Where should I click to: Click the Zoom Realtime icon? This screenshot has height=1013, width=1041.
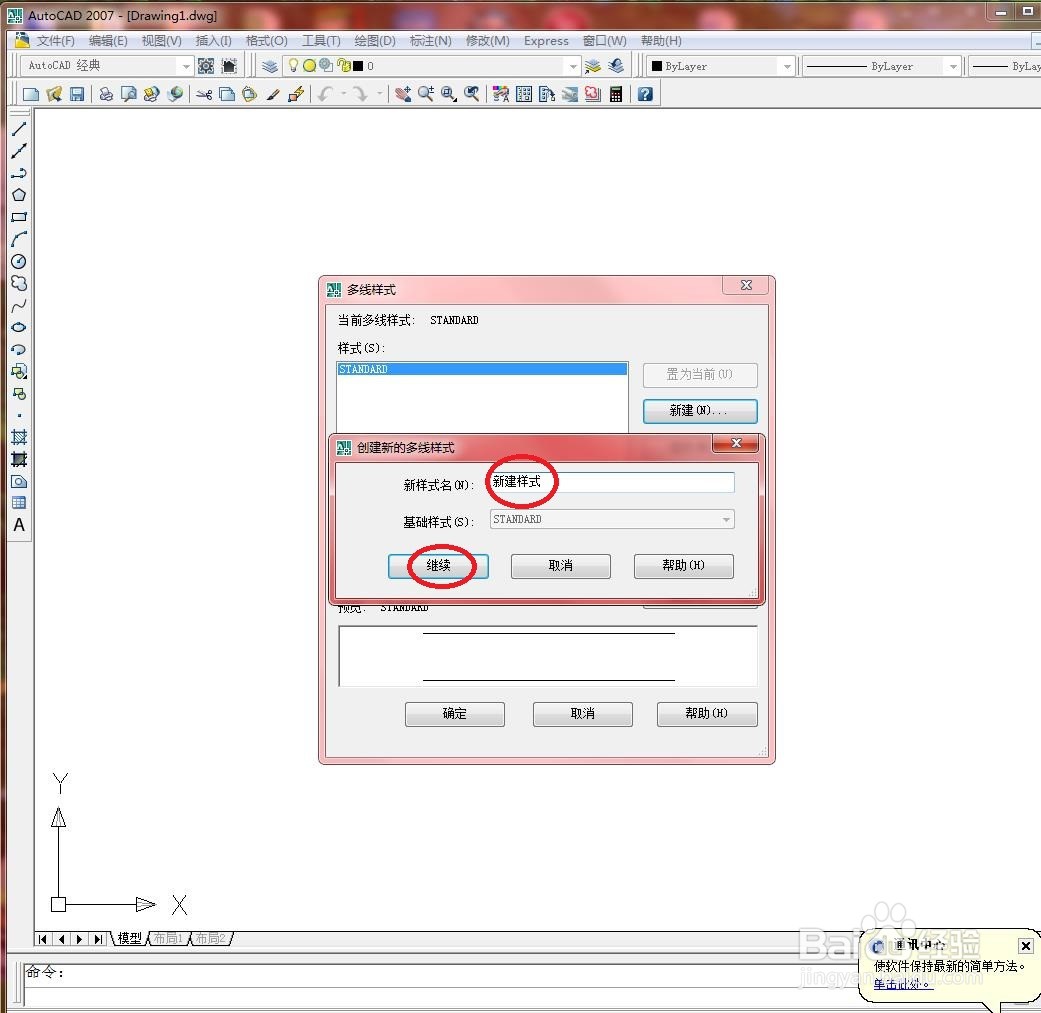pos(426,94)
